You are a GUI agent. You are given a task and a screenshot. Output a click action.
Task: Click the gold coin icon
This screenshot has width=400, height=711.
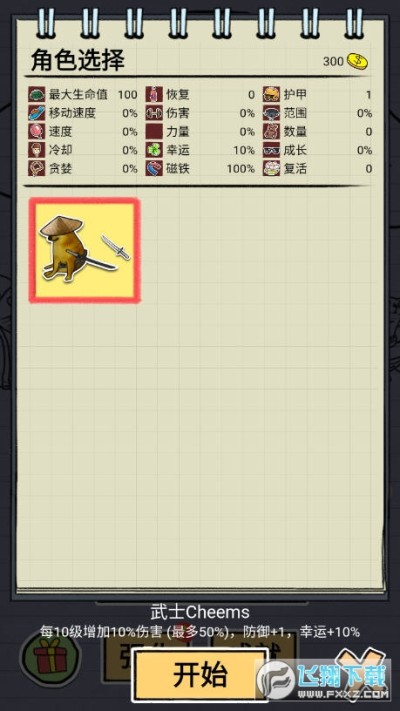click(357, 61)
